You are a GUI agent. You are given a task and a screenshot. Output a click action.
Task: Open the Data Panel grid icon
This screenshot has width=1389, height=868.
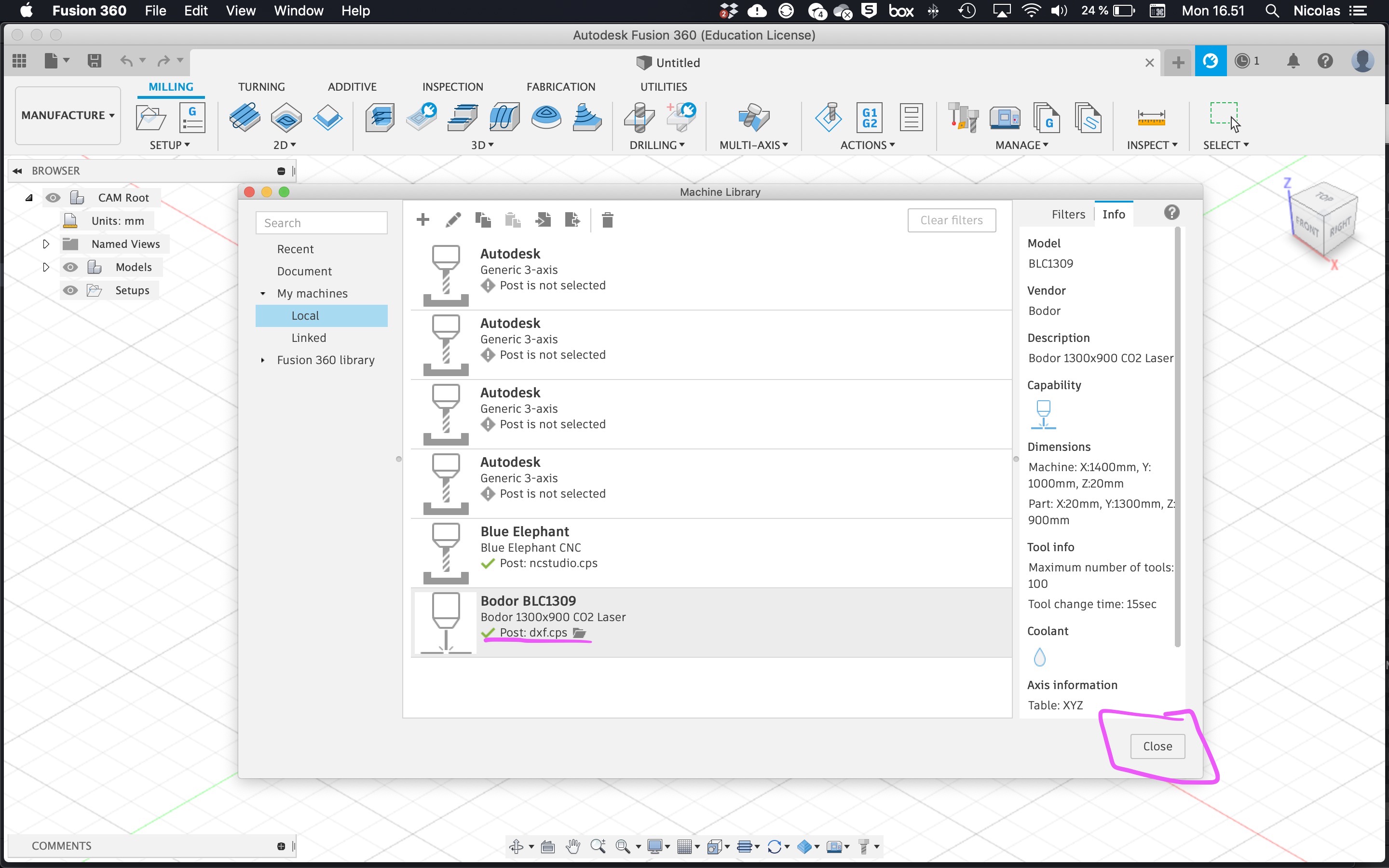point(19,60)
